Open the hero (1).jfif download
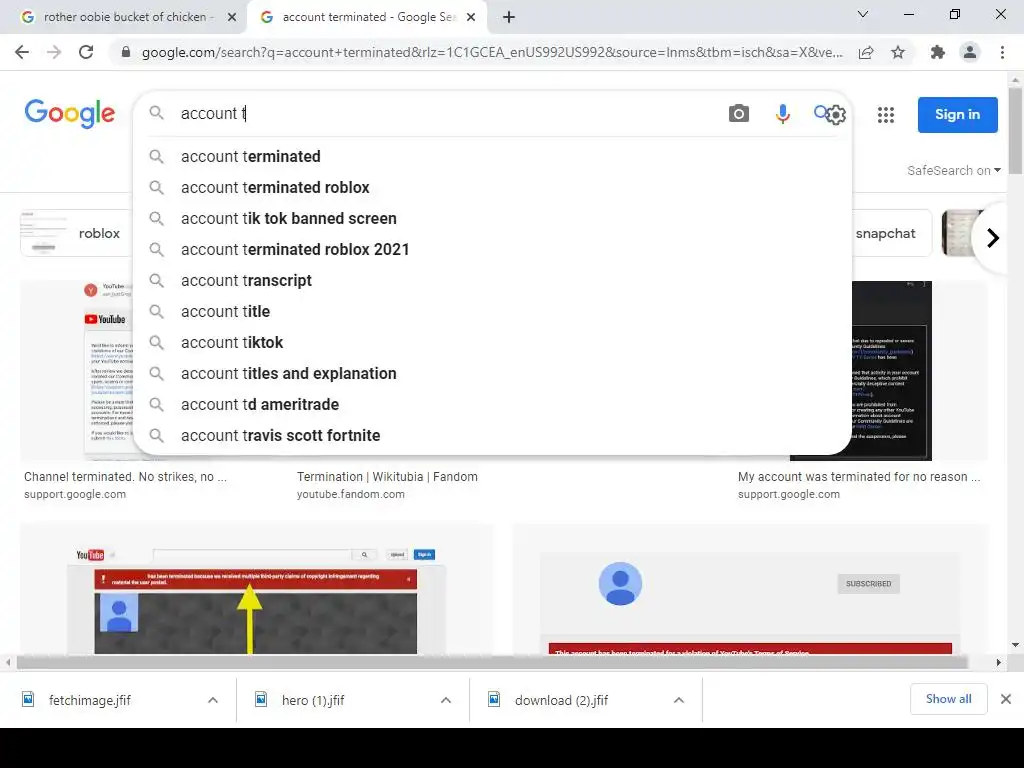This screenshot has width=1024, height=768. tap(313, 700)
